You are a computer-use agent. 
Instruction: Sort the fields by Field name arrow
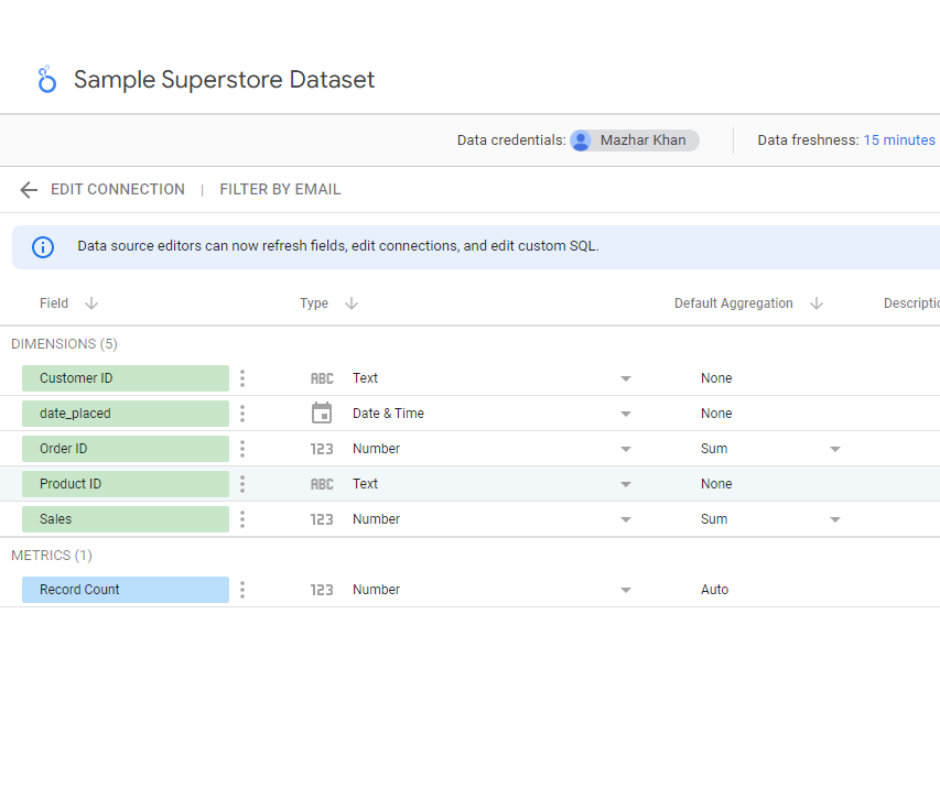[x=91, y=304]
